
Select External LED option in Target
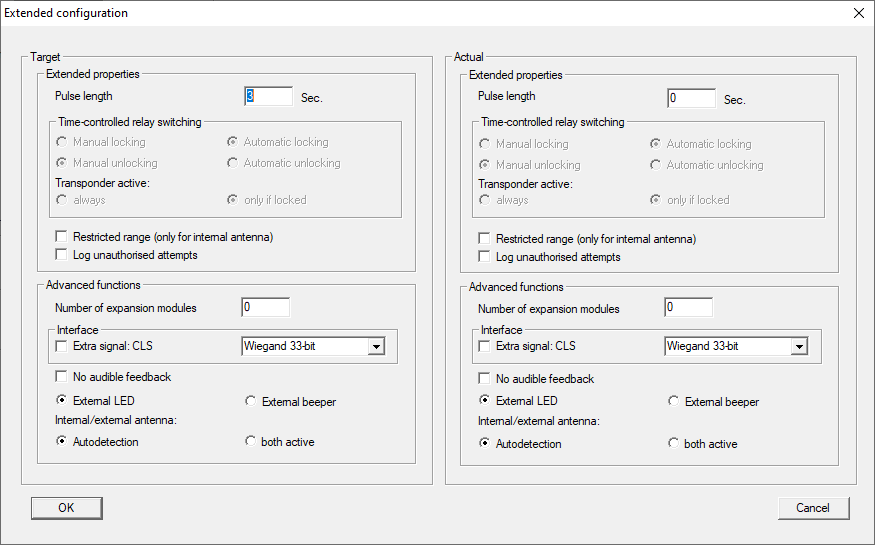62,401
